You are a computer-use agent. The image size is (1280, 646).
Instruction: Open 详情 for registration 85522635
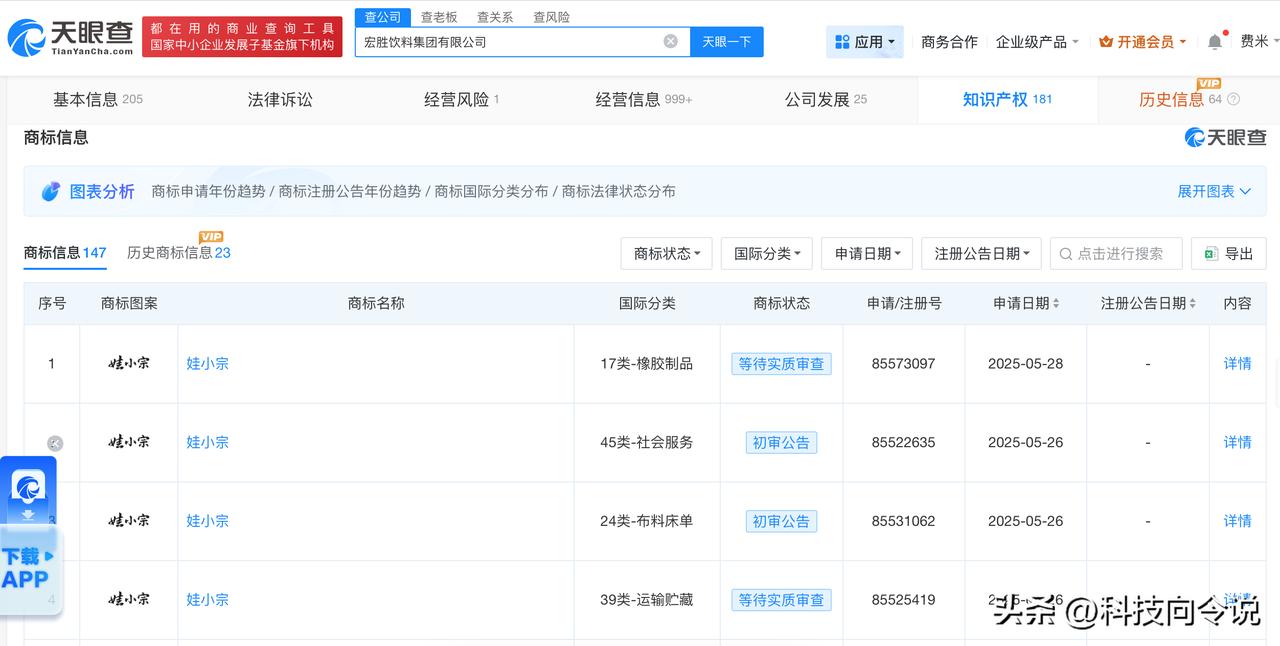(1238, 442)
